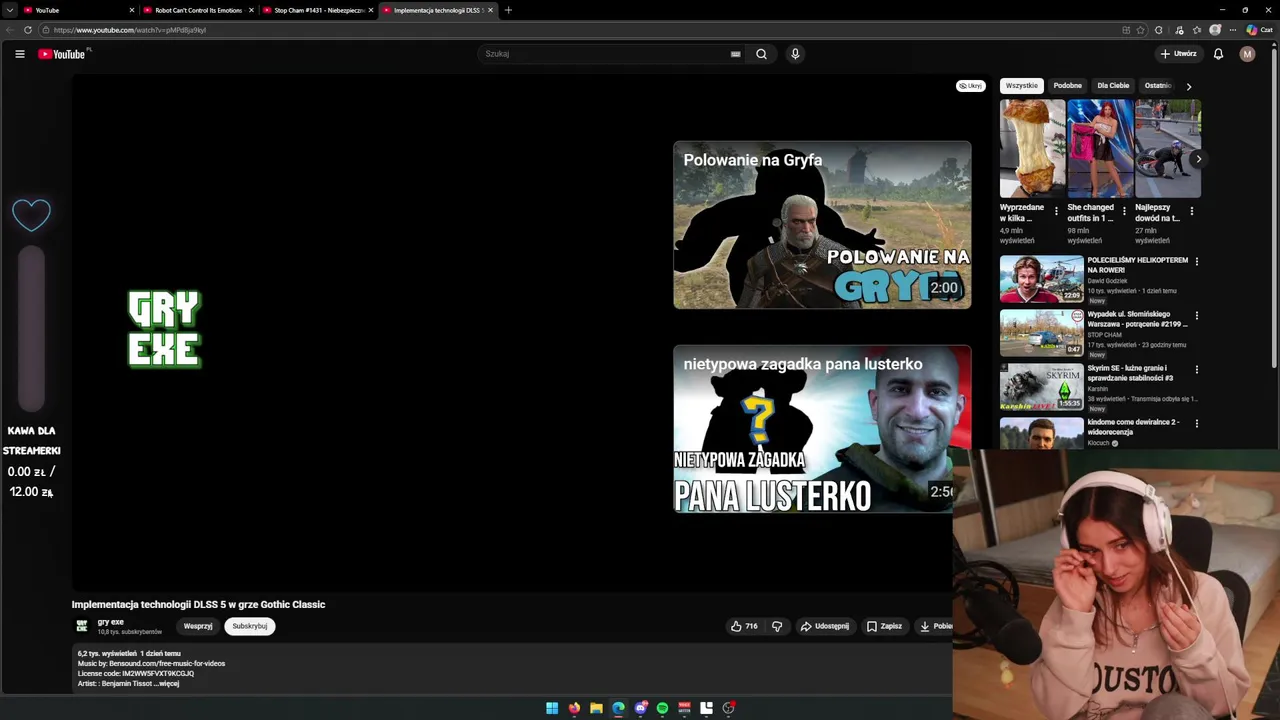Expand the browser tab list dropdown

9,10
